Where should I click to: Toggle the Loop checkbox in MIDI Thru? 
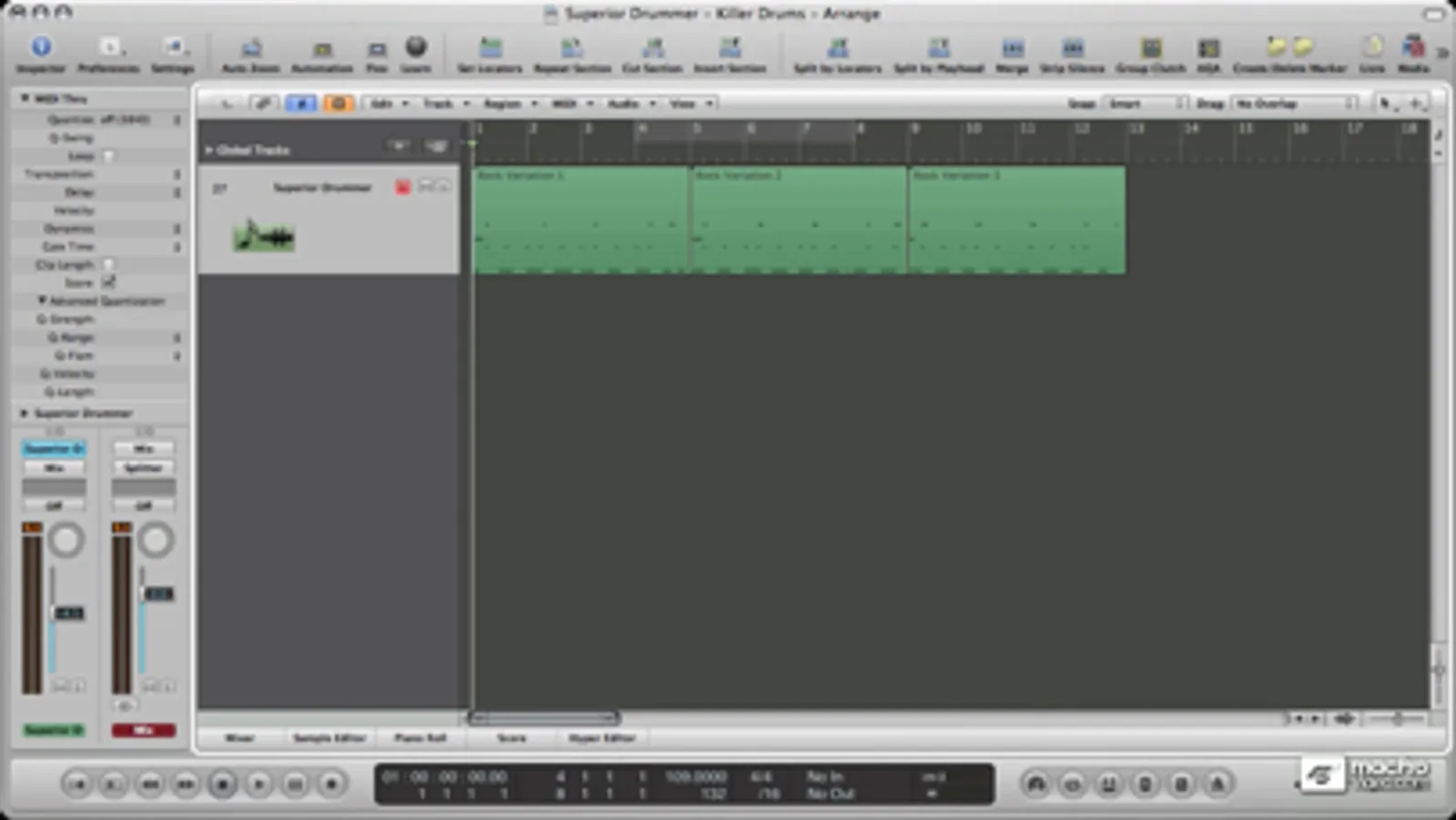click(x=108, y=156)
